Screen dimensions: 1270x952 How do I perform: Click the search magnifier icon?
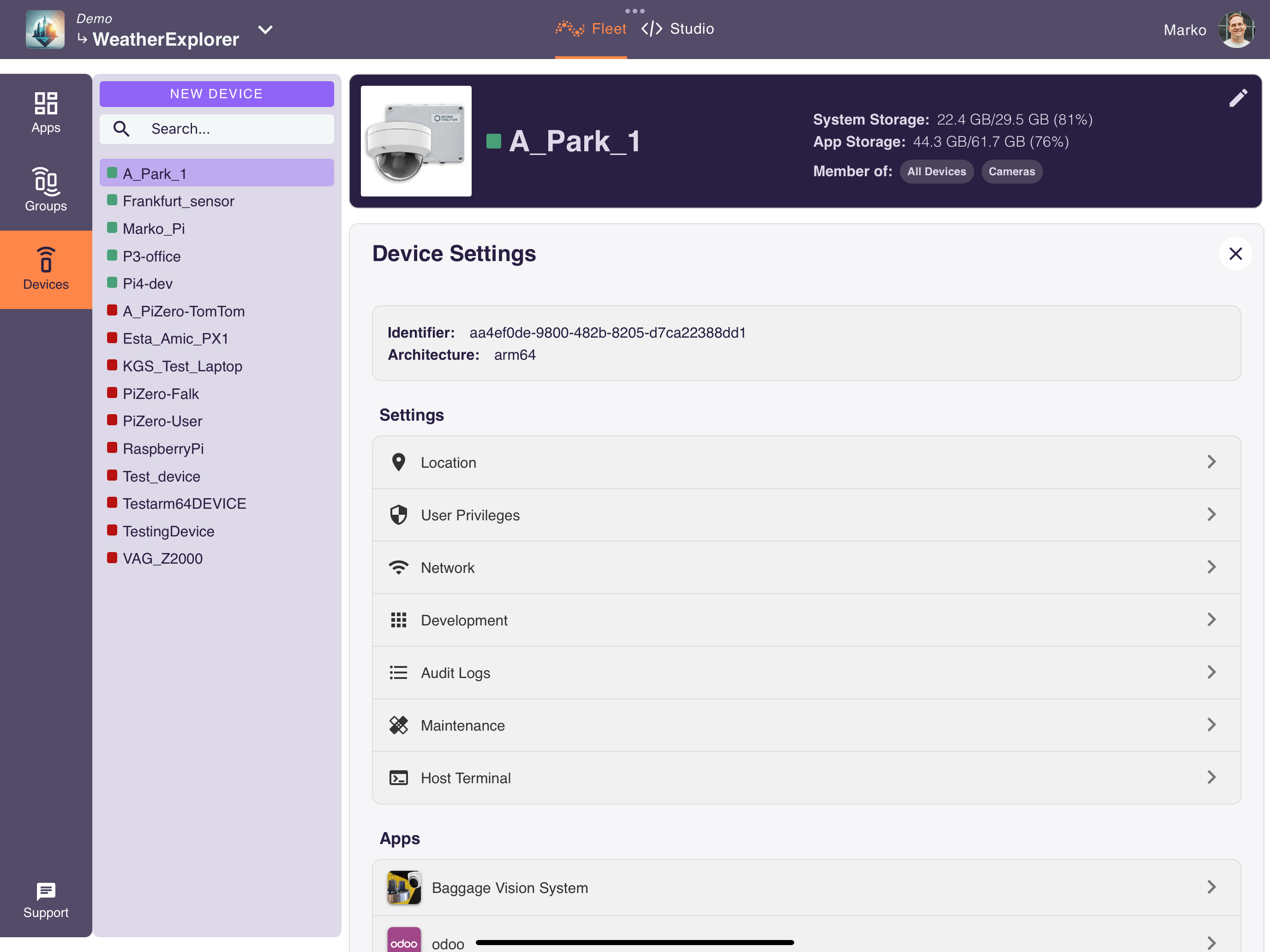pos(121,129)
